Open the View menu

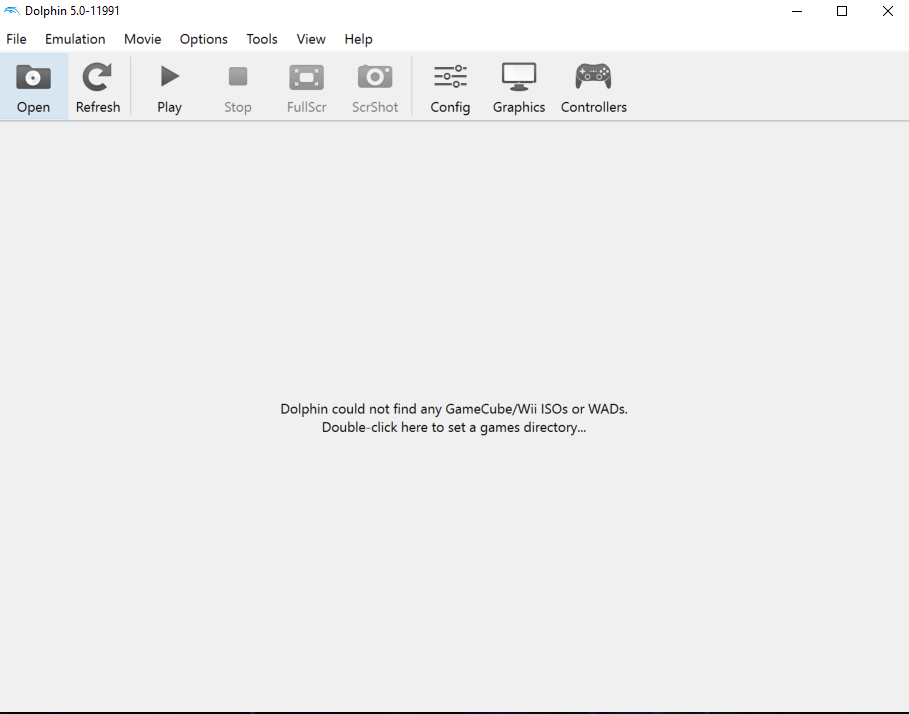click(311, 39)
